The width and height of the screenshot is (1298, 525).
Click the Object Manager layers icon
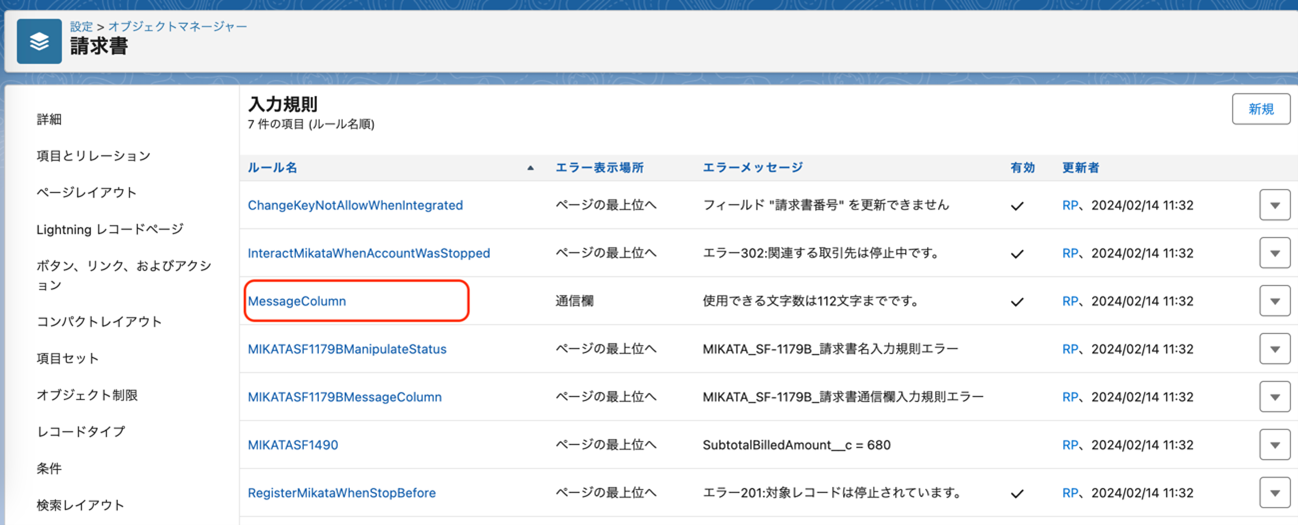(x=39, y=41)
